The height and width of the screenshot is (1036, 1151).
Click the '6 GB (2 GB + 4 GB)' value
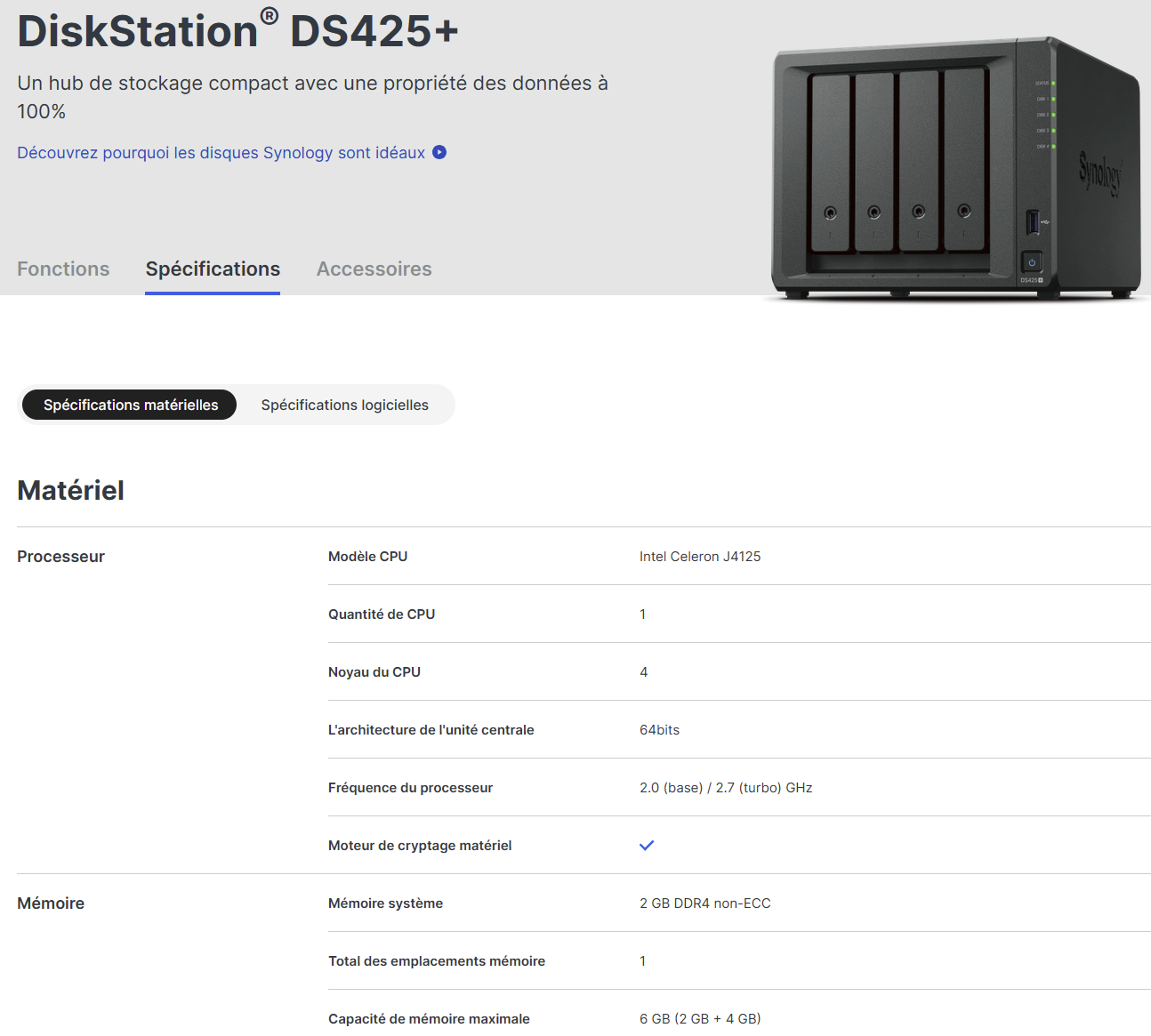700,1019
